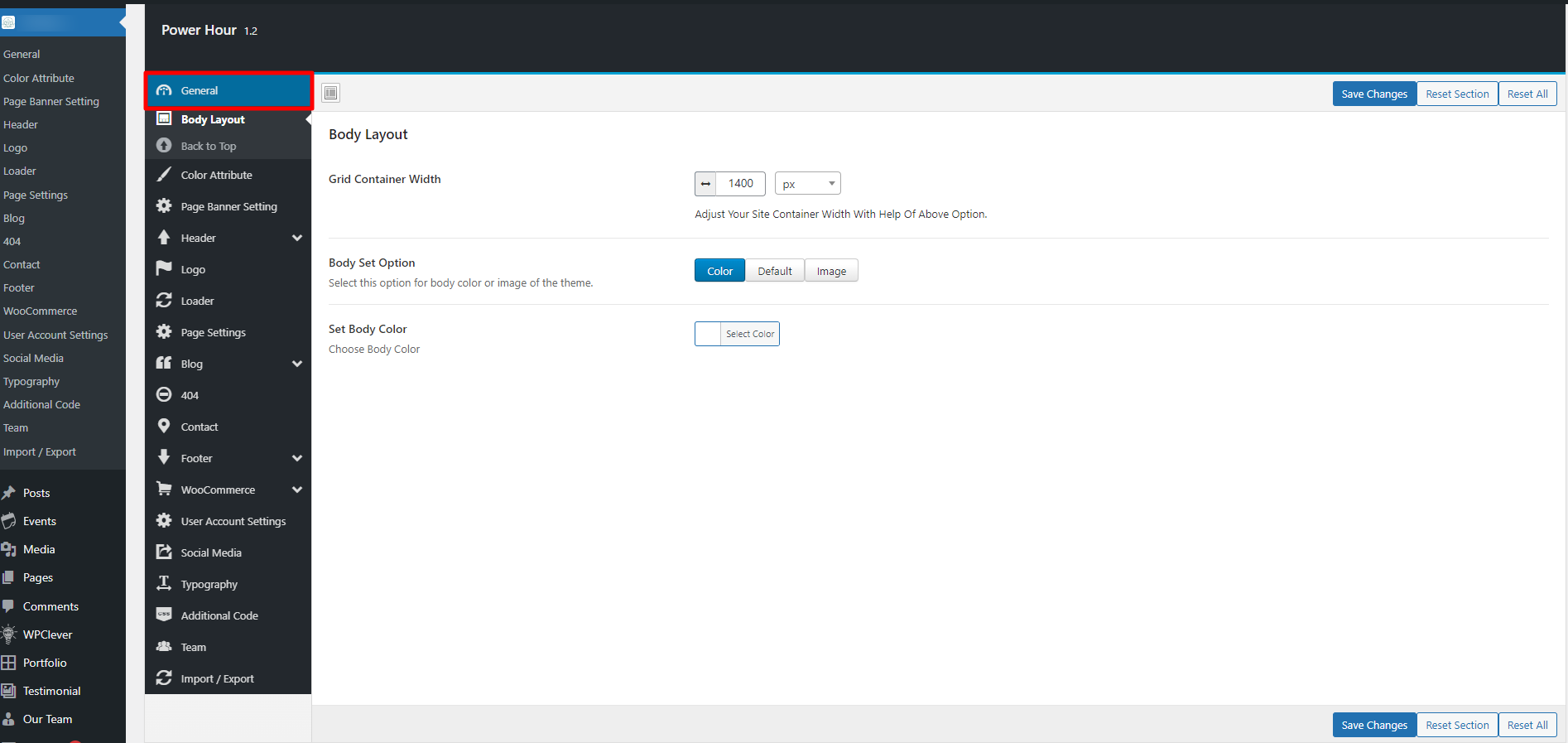Open General section in the panel menu
The height and width of the screenshot is (743, 1568).
[x=228, y=90]
